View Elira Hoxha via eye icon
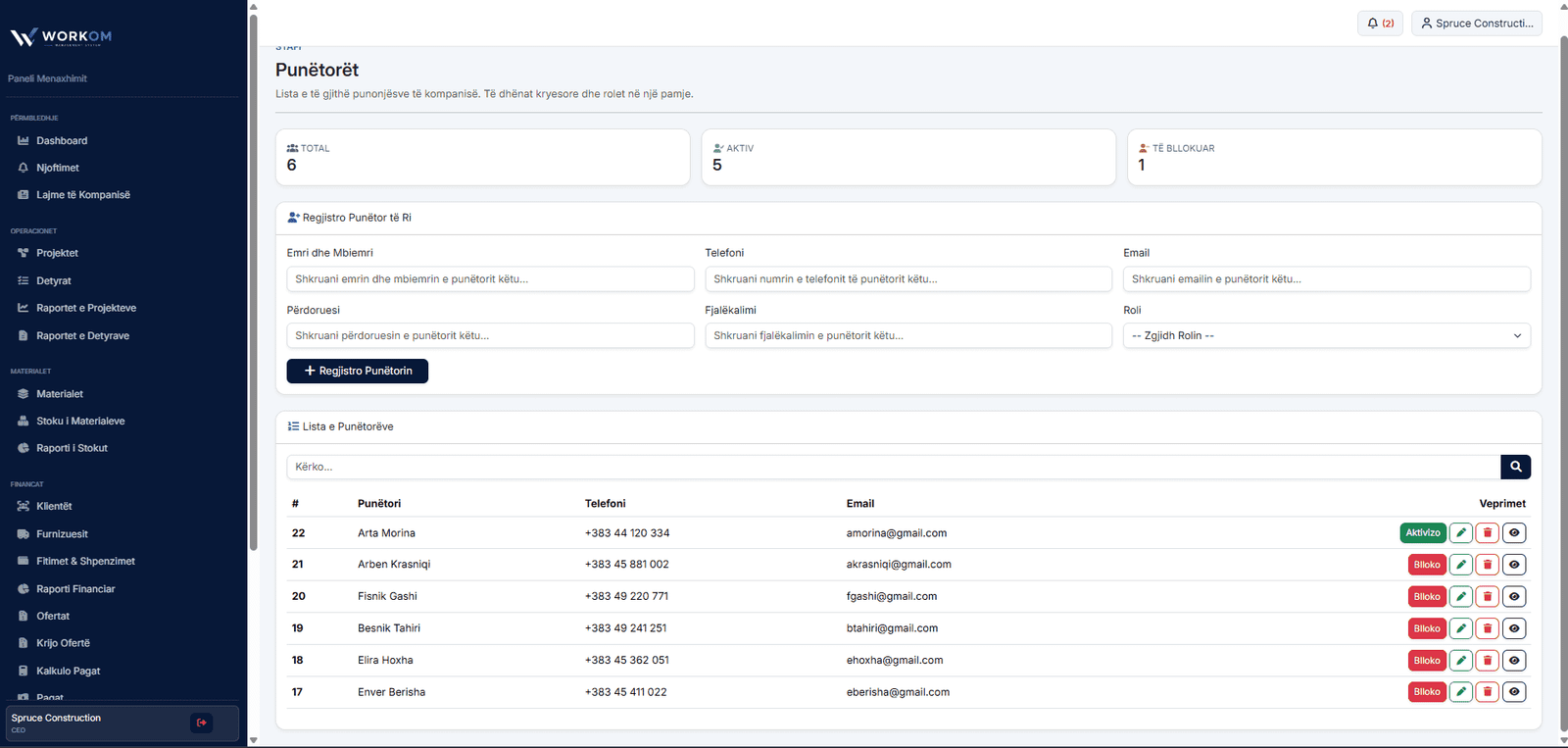Screen dimensions: 1568x748 pyautogui.click(x=1514, y=660)
